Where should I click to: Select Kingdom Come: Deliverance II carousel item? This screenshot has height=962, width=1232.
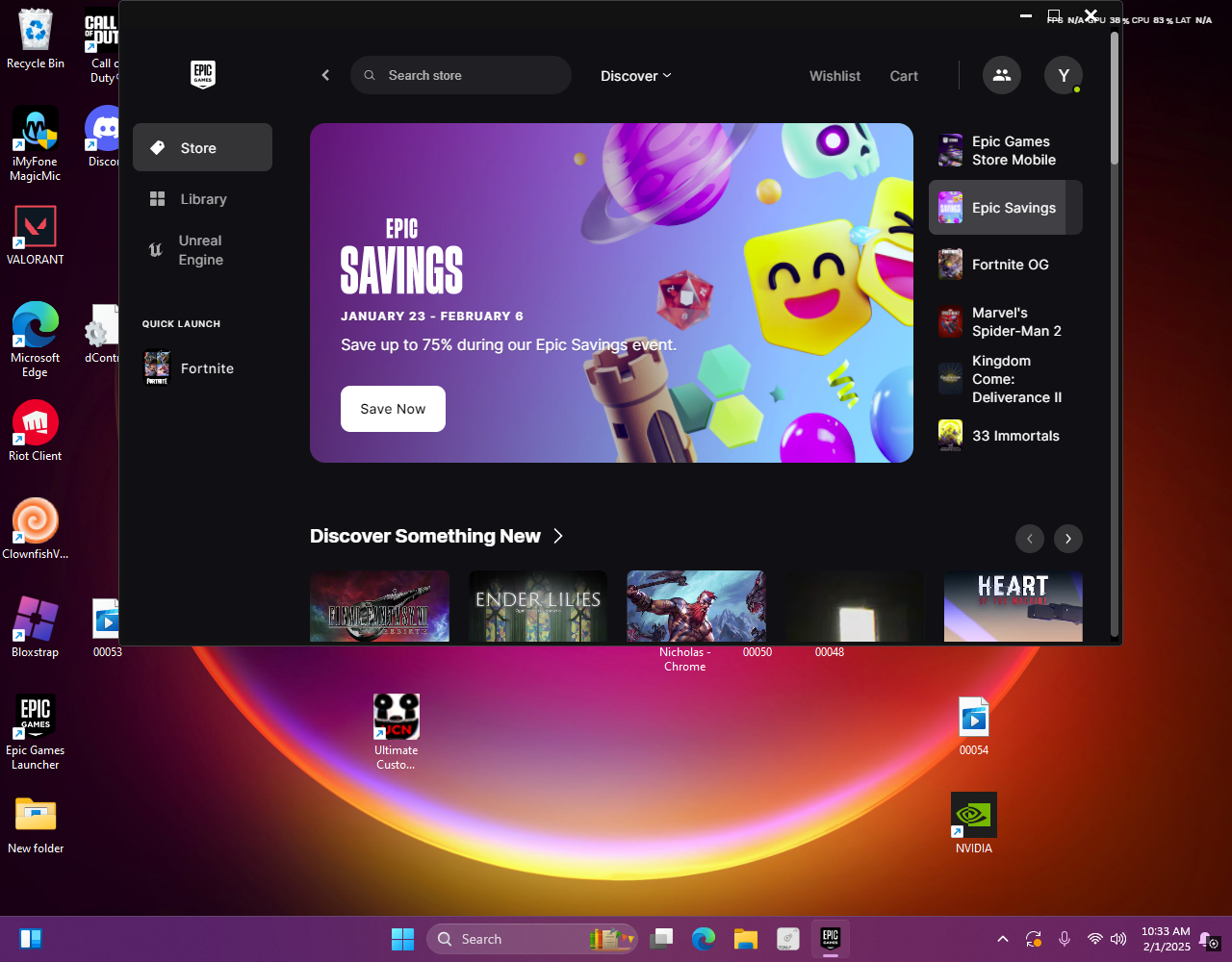tap(1005, 379)
